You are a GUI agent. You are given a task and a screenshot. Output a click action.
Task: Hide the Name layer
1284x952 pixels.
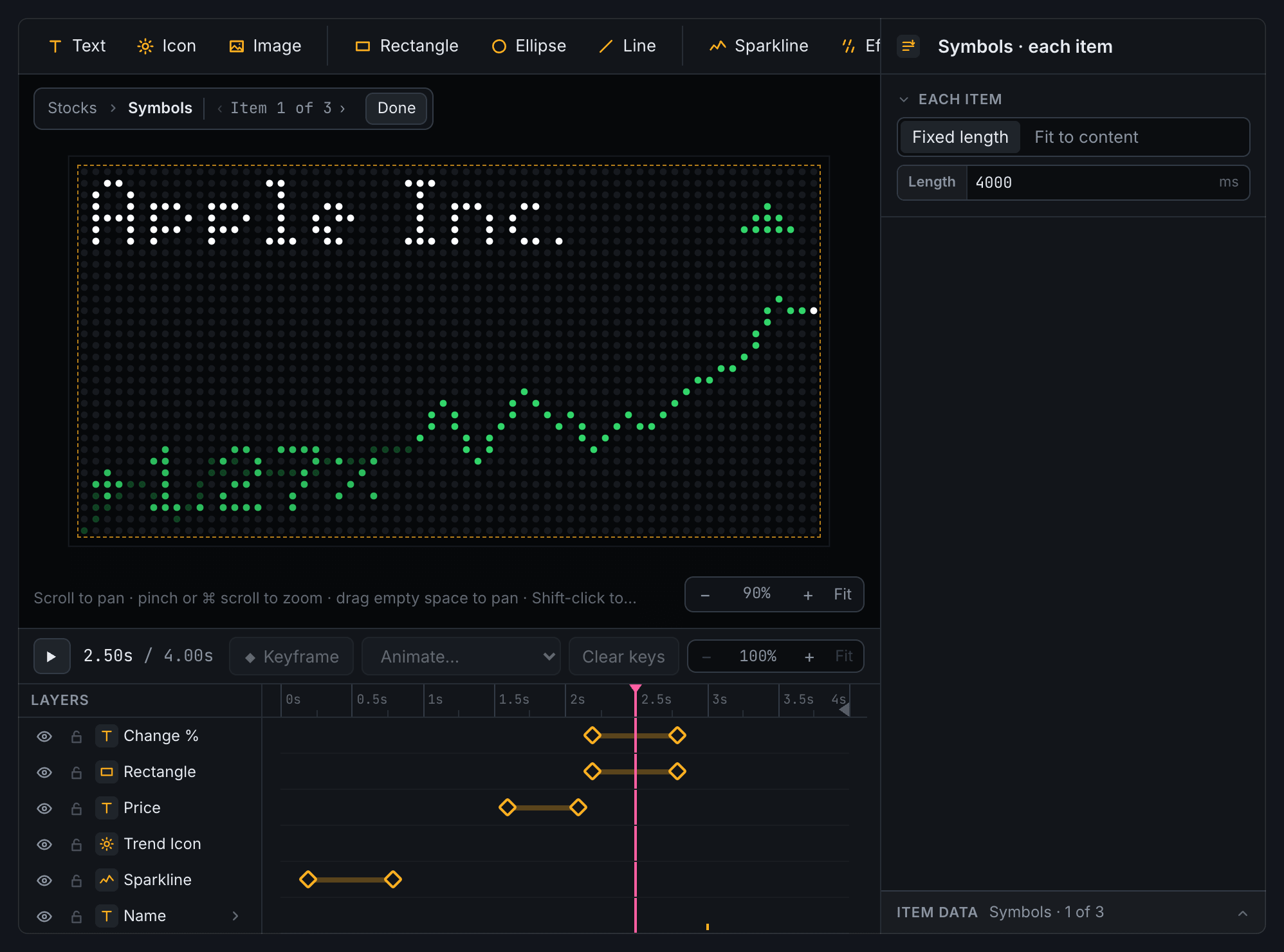coord(44,917)
